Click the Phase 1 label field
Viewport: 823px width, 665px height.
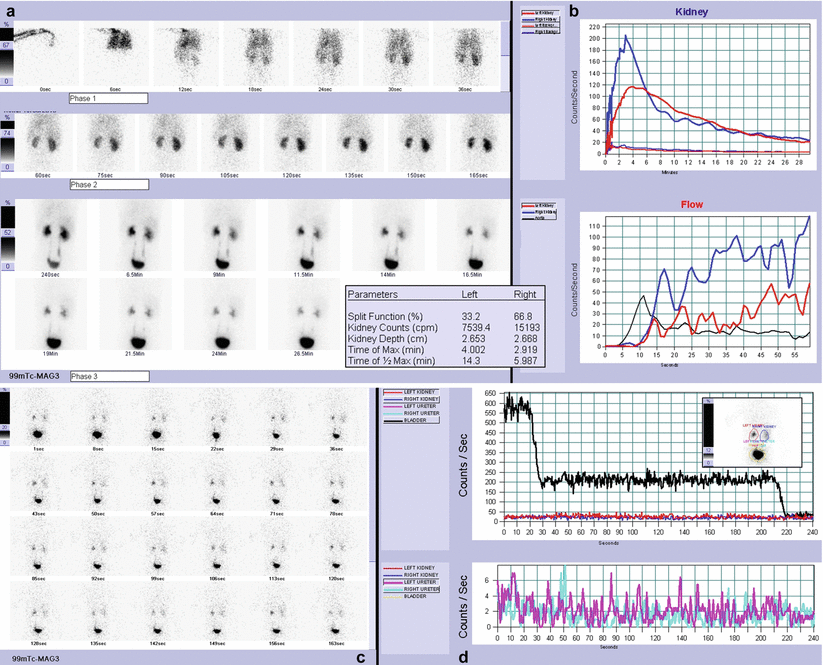(x=107, y=98)
